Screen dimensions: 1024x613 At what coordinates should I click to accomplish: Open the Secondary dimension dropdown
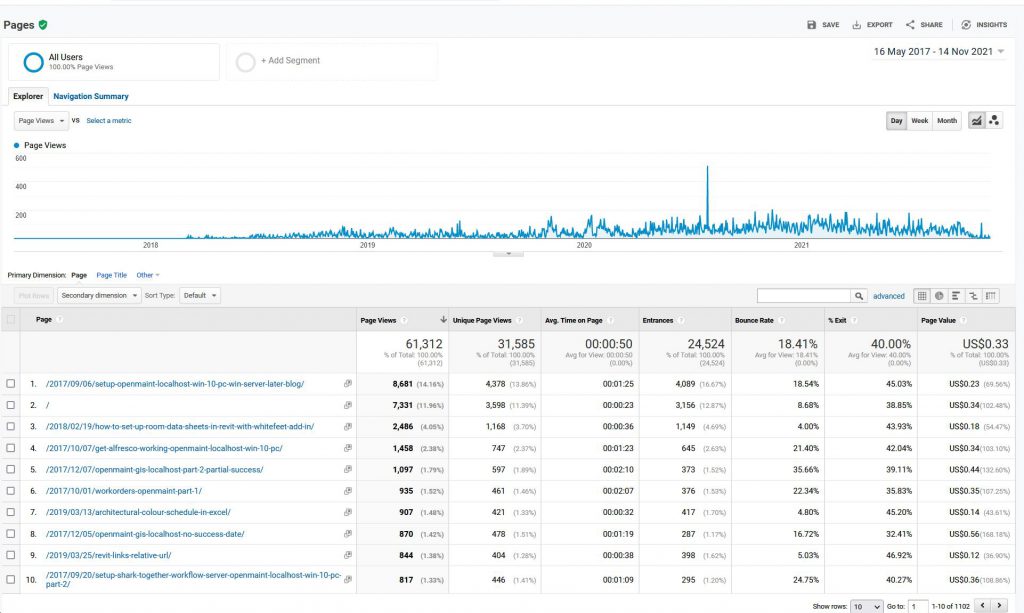point(99,296)
